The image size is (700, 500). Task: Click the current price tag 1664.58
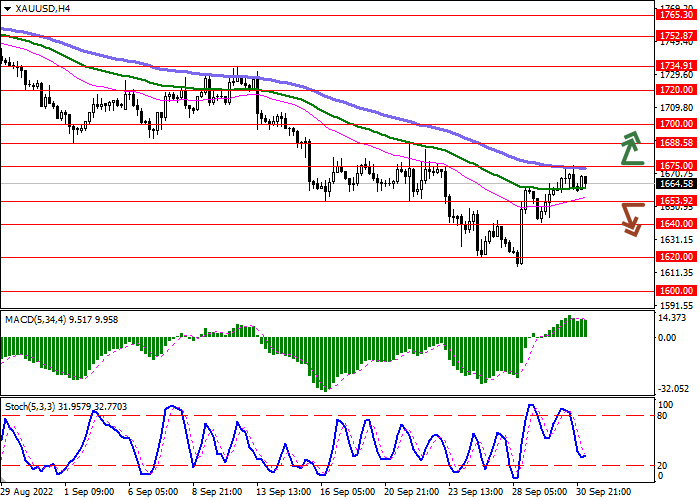pos(676,183)
